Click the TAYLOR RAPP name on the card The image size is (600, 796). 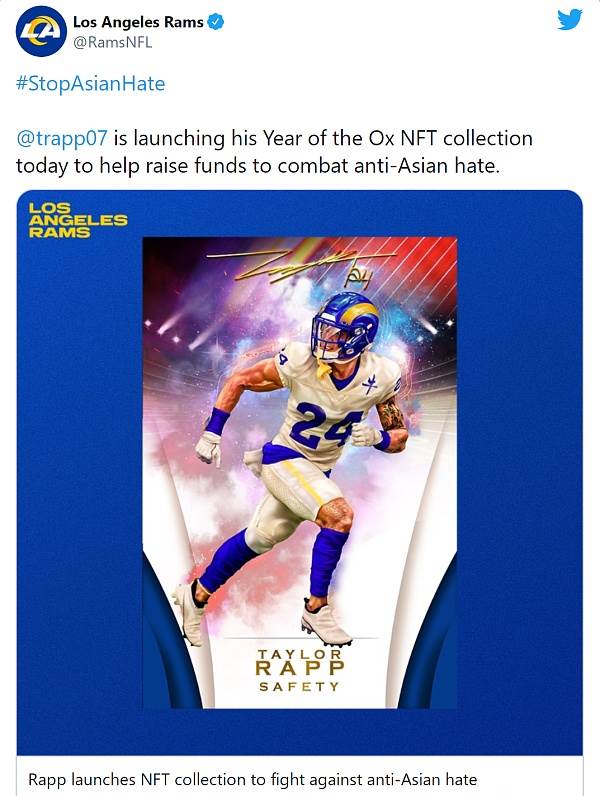click(x=299, y=662)
